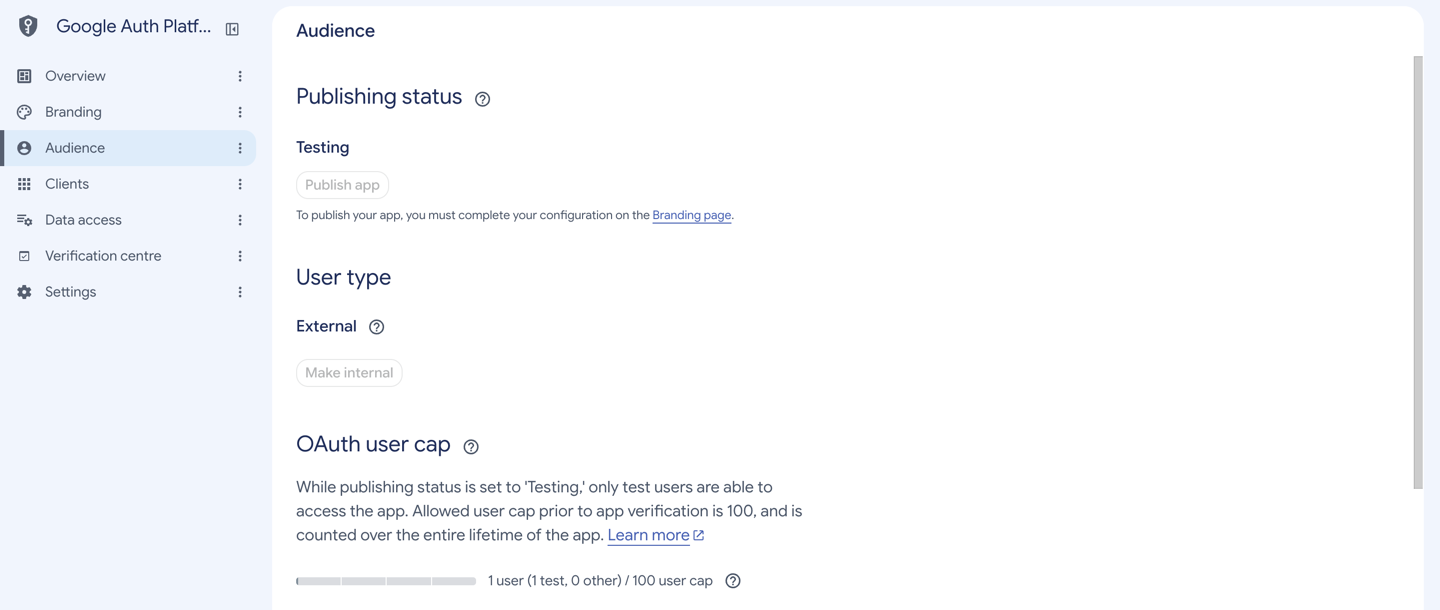Click the '1 user (1 test, 0 other)' text

pos(554,581)
